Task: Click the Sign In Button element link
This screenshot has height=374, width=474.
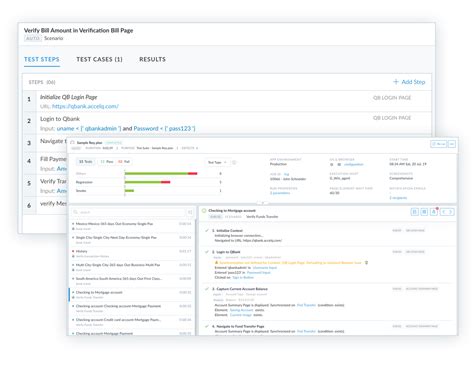Action: [243, 277]
